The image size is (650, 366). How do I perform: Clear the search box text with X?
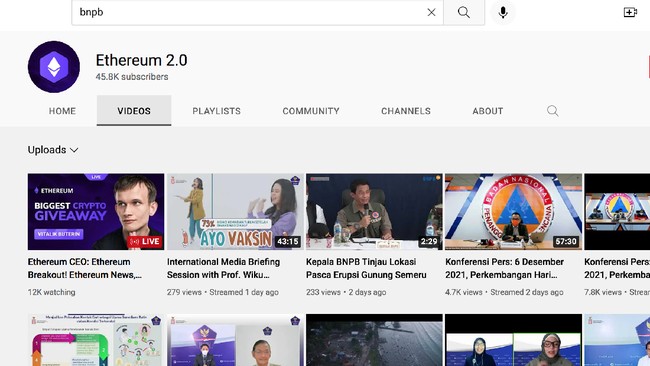(432, 12)
